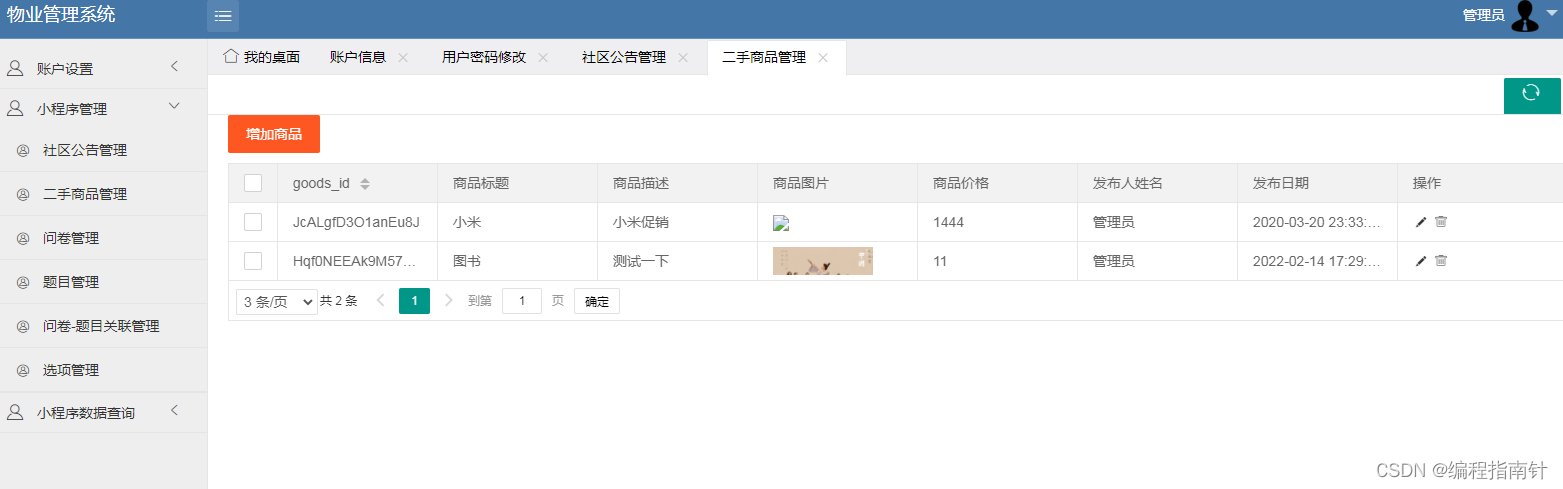Open the admin dropdown arrow at top right

click(x=1552, y=12)
